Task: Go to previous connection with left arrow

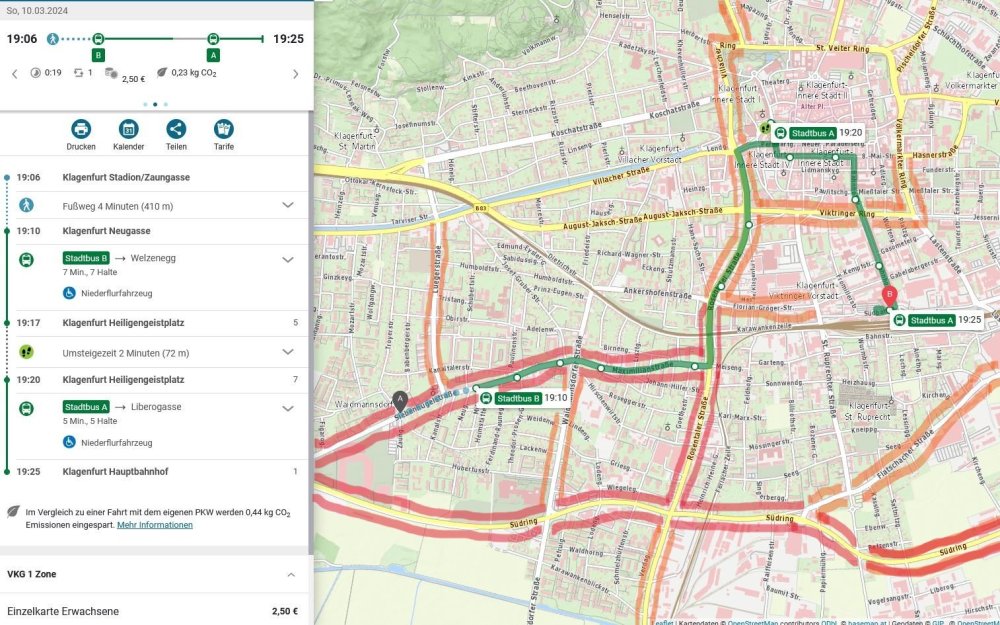Action: [x=15, y=74]
